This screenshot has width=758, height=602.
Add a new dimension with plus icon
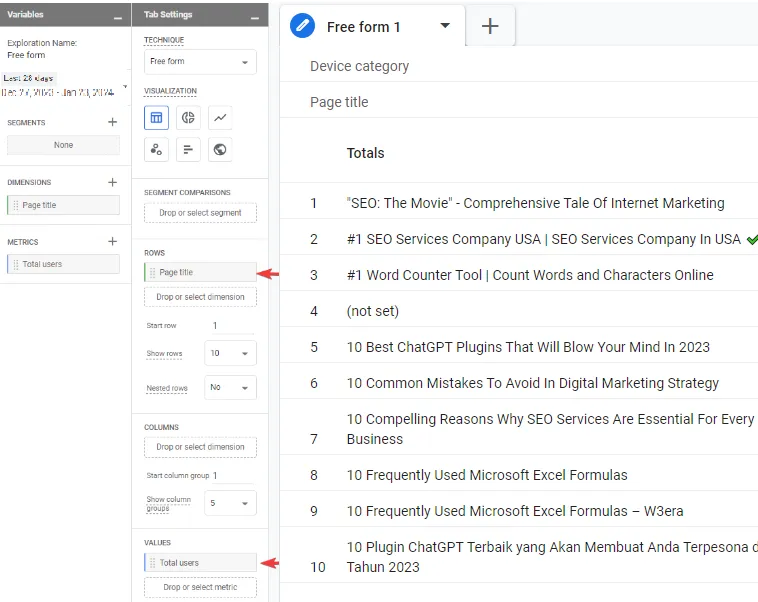tap(112, 182)
